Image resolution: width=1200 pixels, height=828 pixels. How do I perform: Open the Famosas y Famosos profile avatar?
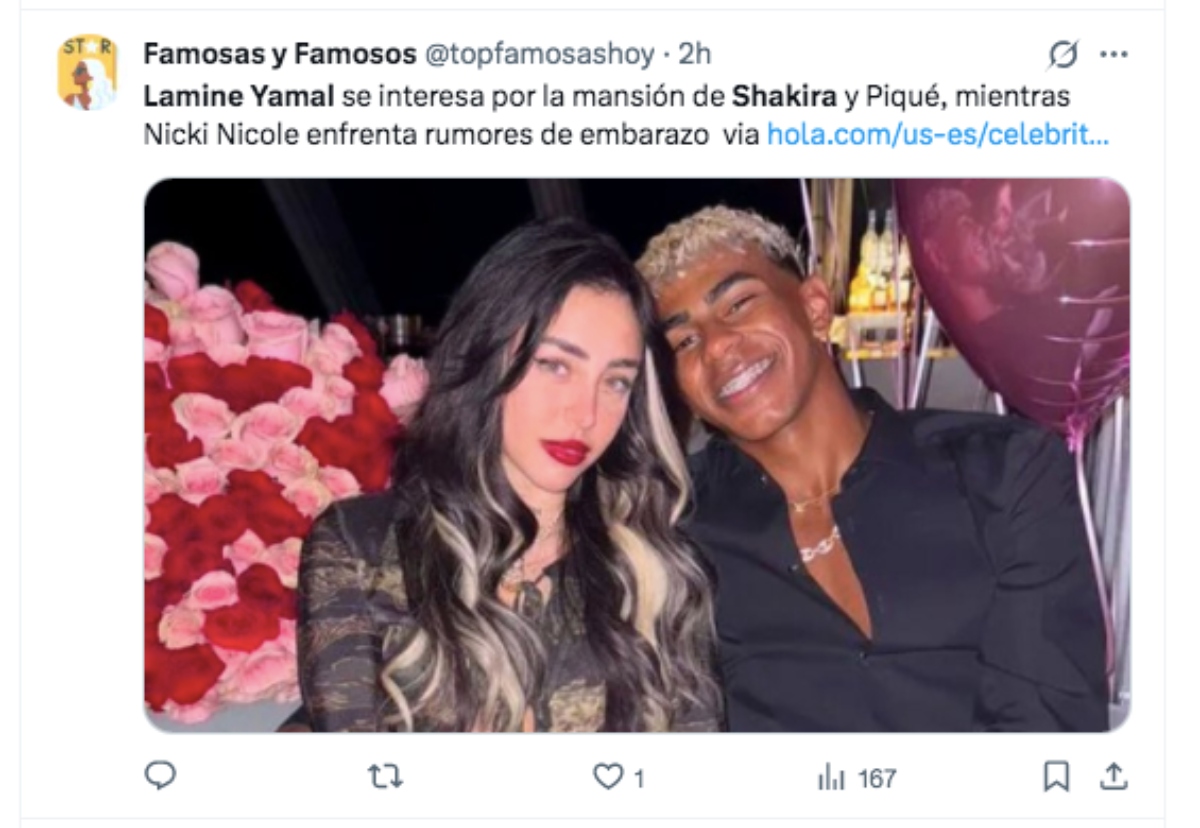pos(88,73)
